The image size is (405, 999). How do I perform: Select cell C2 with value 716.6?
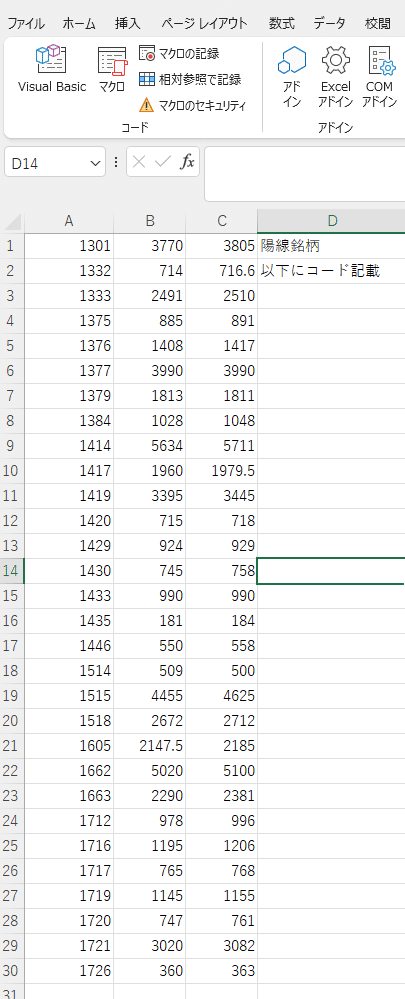point(222,271)
